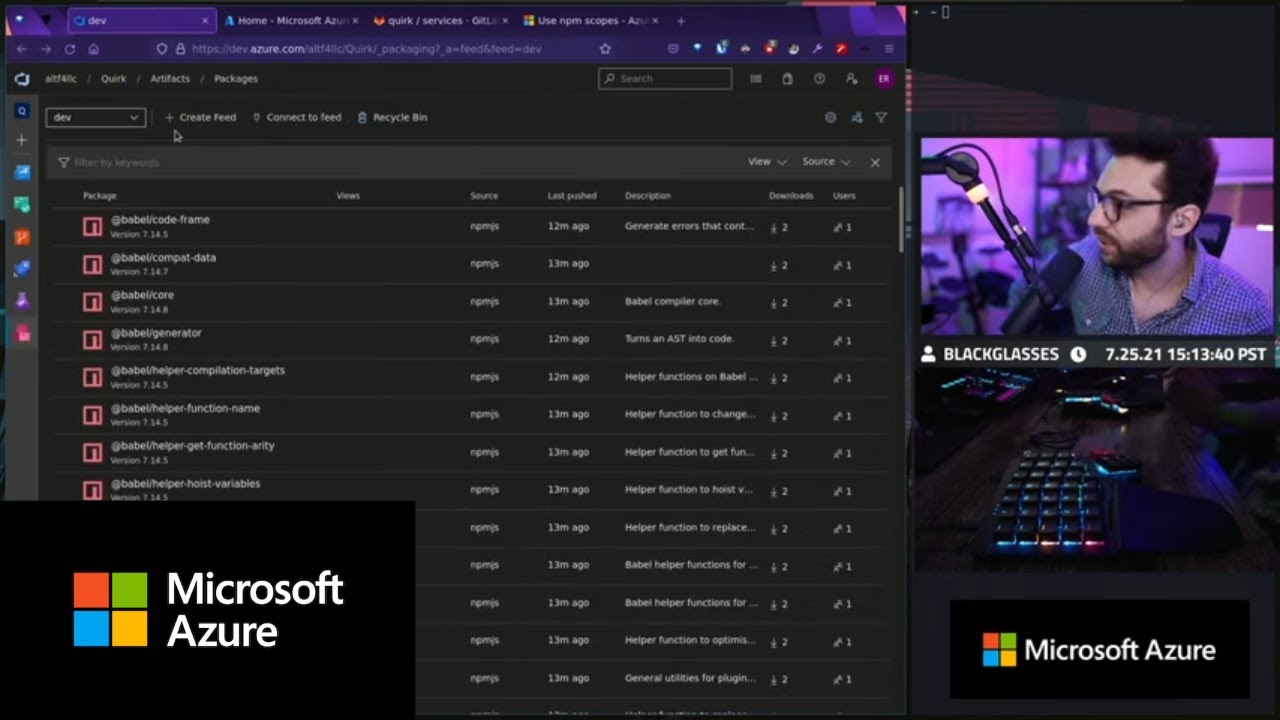Open the Quirk project icon in sidebar
The height and width of the screenshot is (720, 1280).
(22, 111)
